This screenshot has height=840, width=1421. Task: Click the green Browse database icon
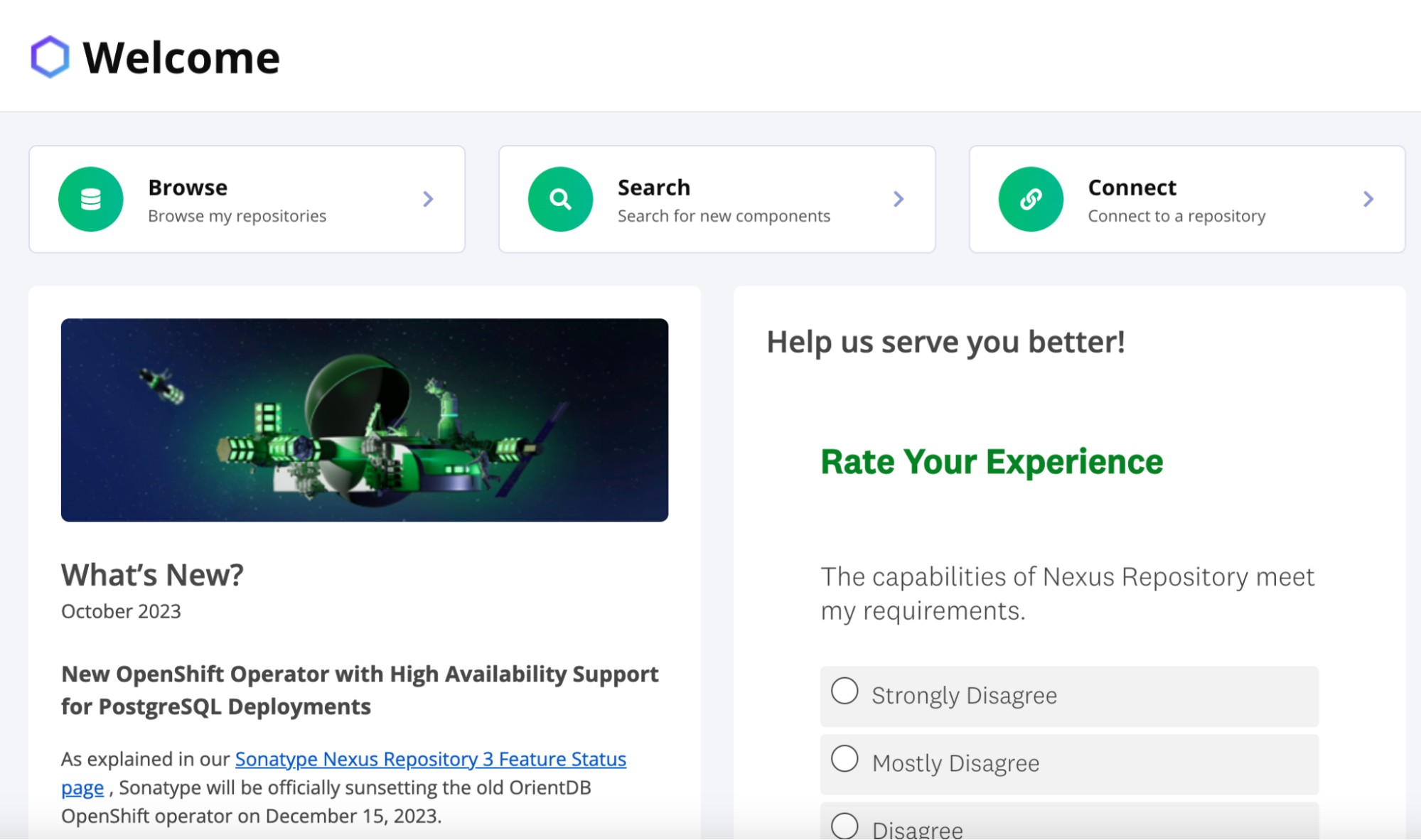pos(90,199)
